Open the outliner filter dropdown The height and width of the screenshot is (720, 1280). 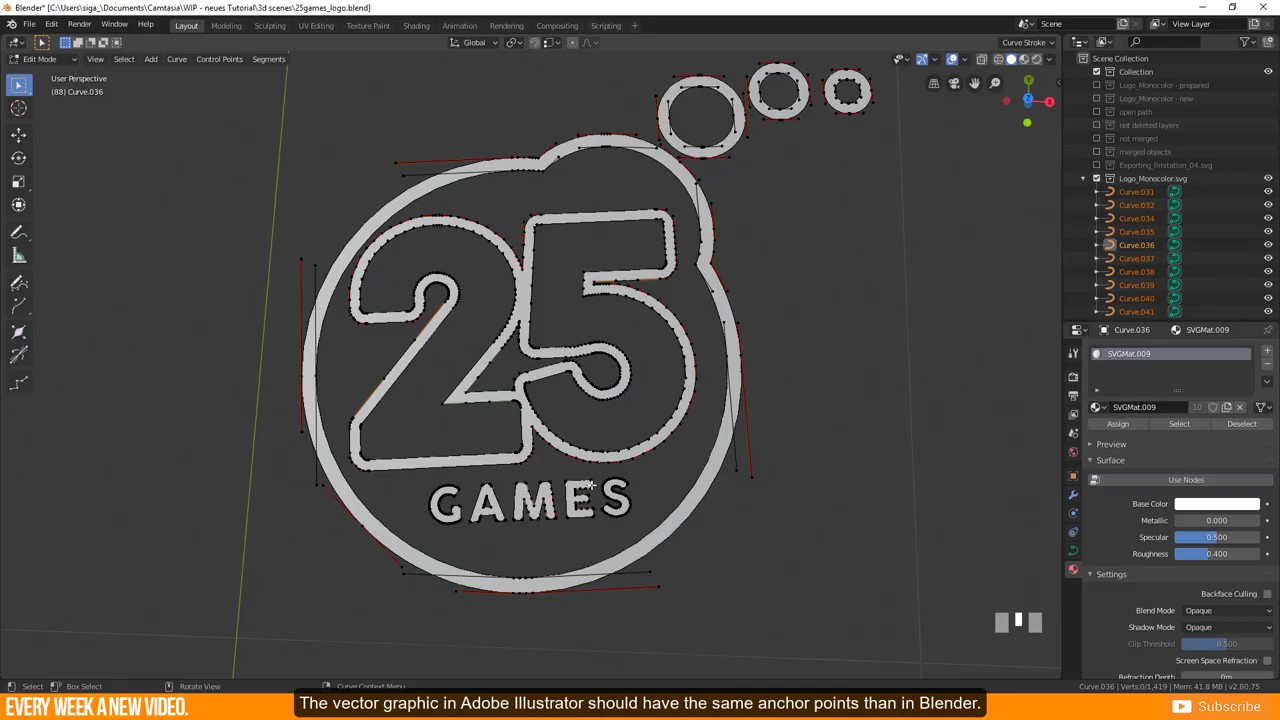[1247, 42]
